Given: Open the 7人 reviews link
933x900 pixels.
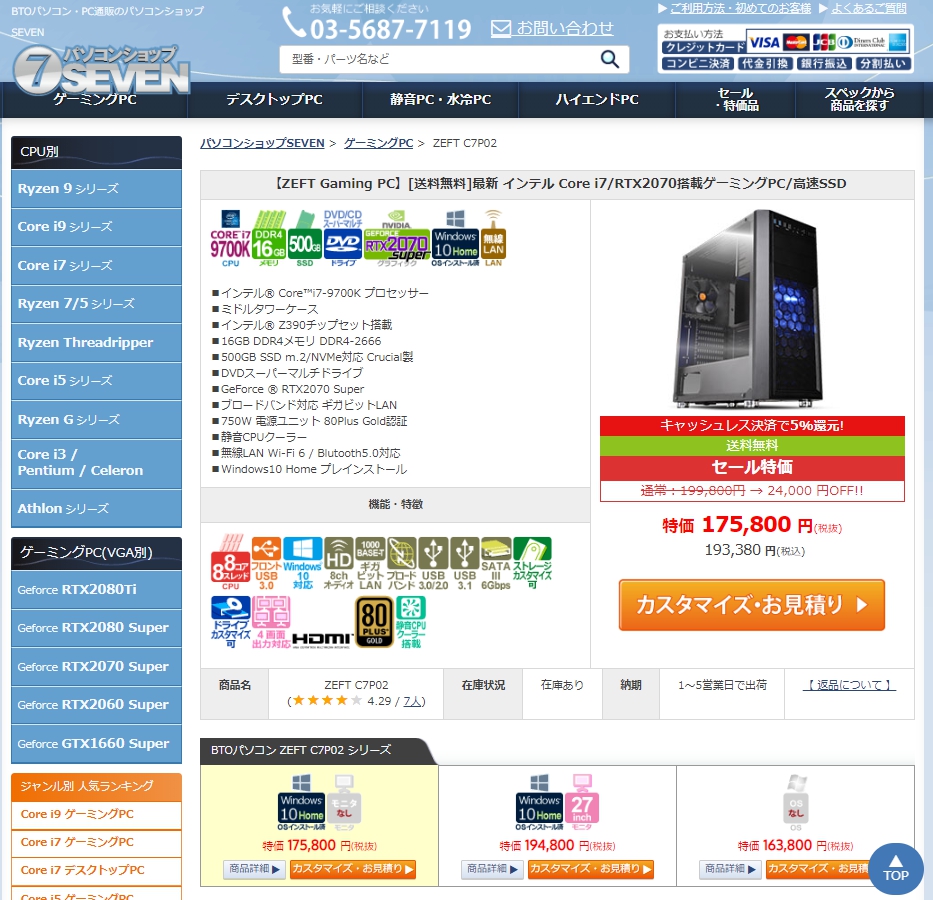Looking at the screenshot, I should click(x=412, y=701).
